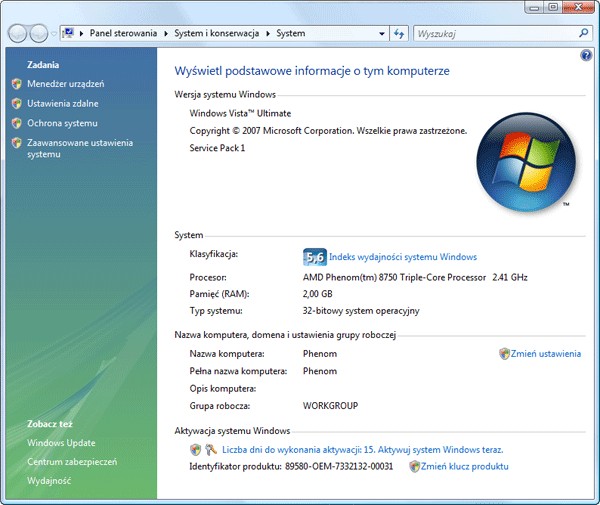Open Indeks wydajności systemu Windows link

[403, 257]
